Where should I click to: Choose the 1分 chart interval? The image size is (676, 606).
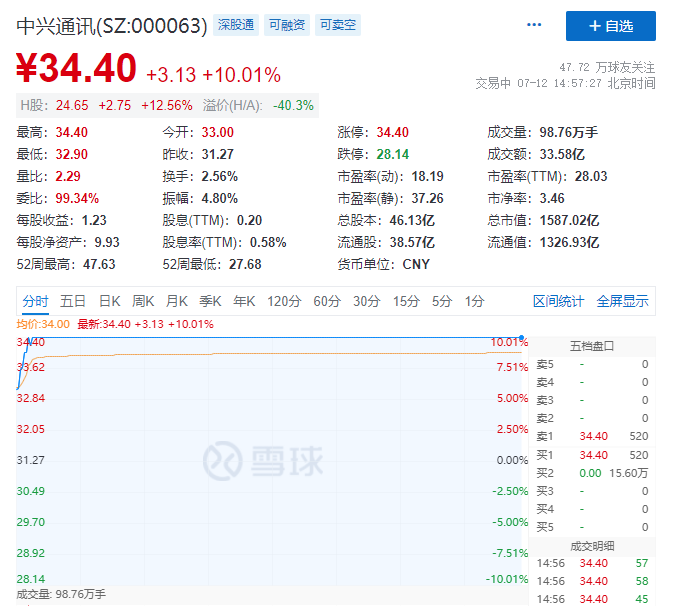point(474,301)
